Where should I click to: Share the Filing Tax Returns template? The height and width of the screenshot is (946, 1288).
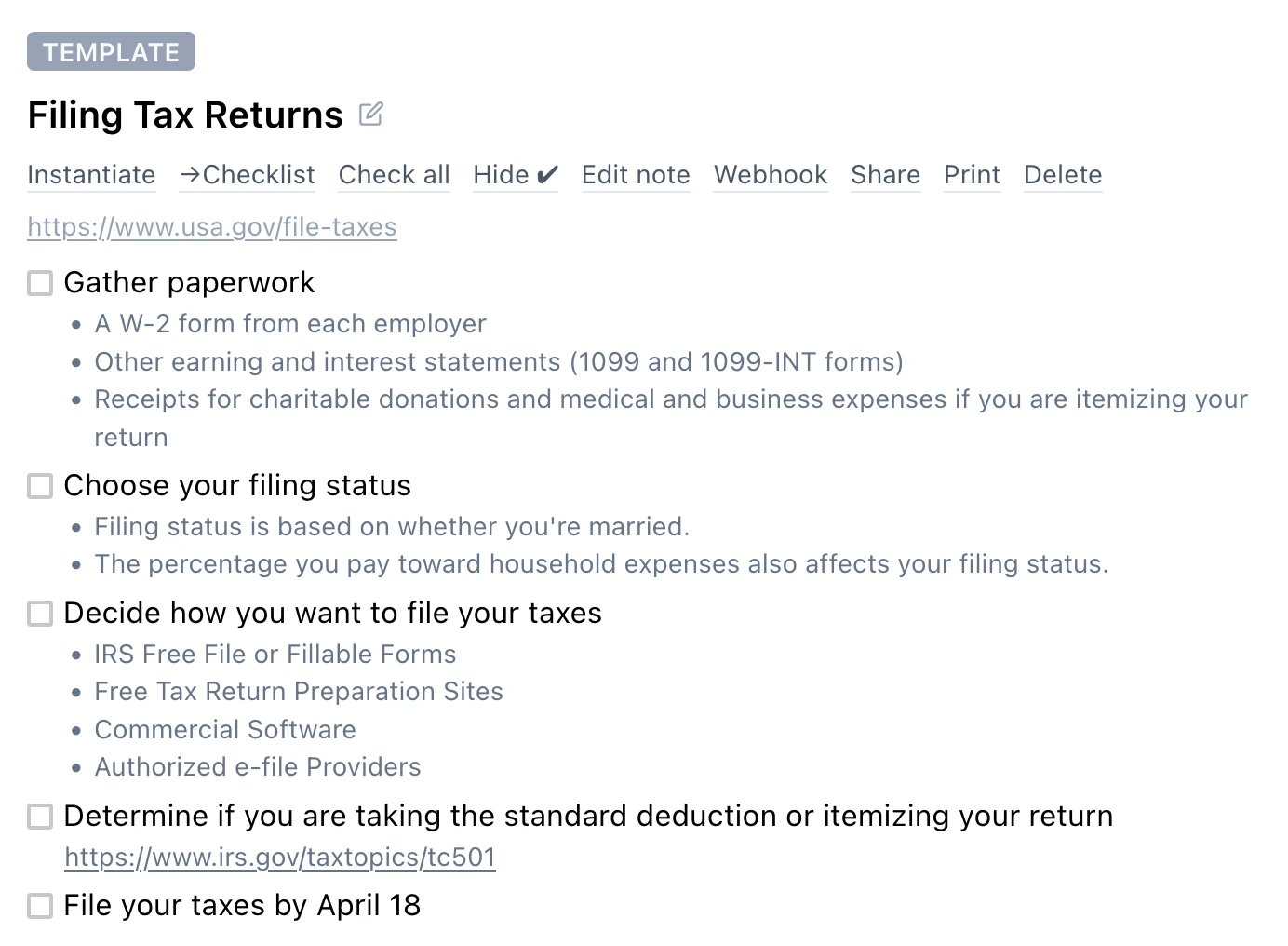click(x=885, y=175)
